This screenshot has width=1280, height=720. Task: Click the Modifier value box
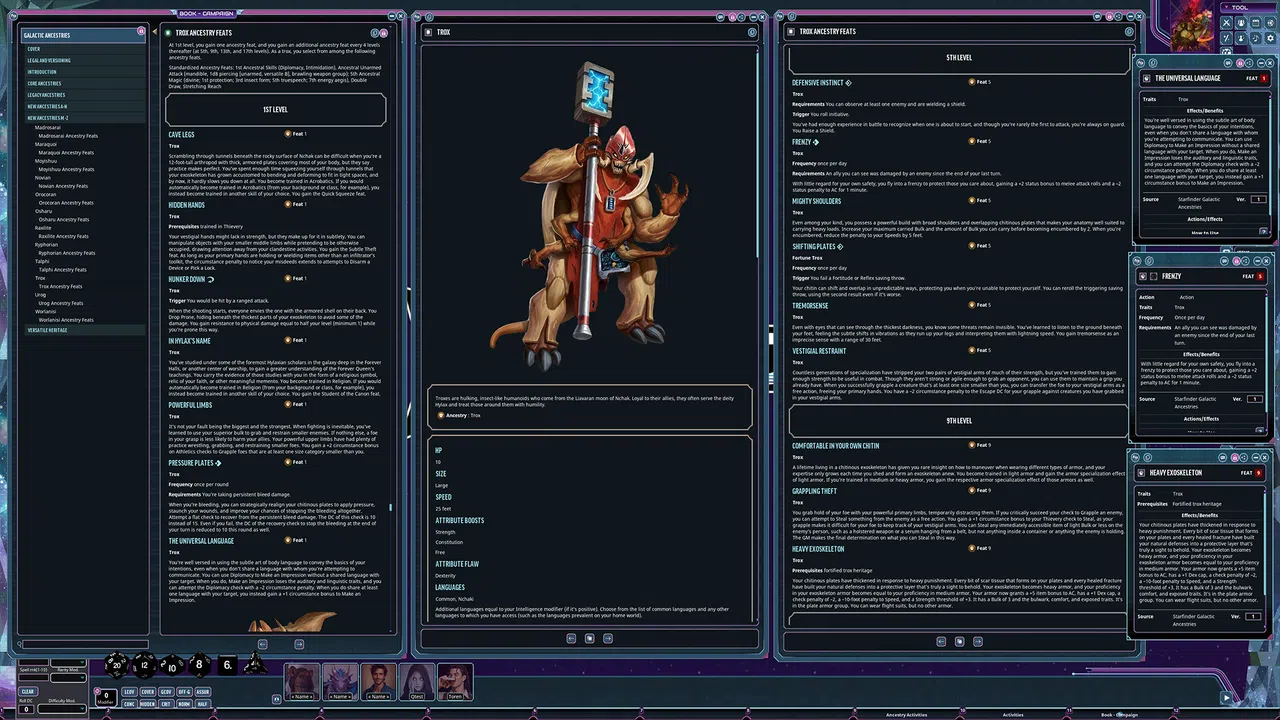click(106, 697)
